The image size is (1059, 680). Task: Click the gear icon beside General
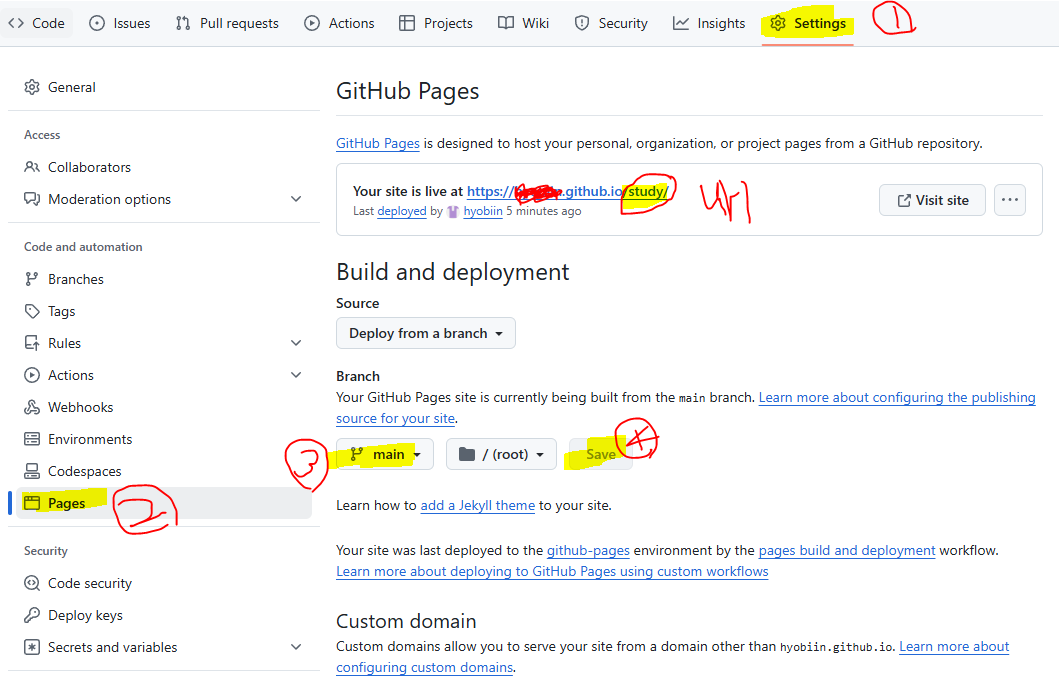32,87
